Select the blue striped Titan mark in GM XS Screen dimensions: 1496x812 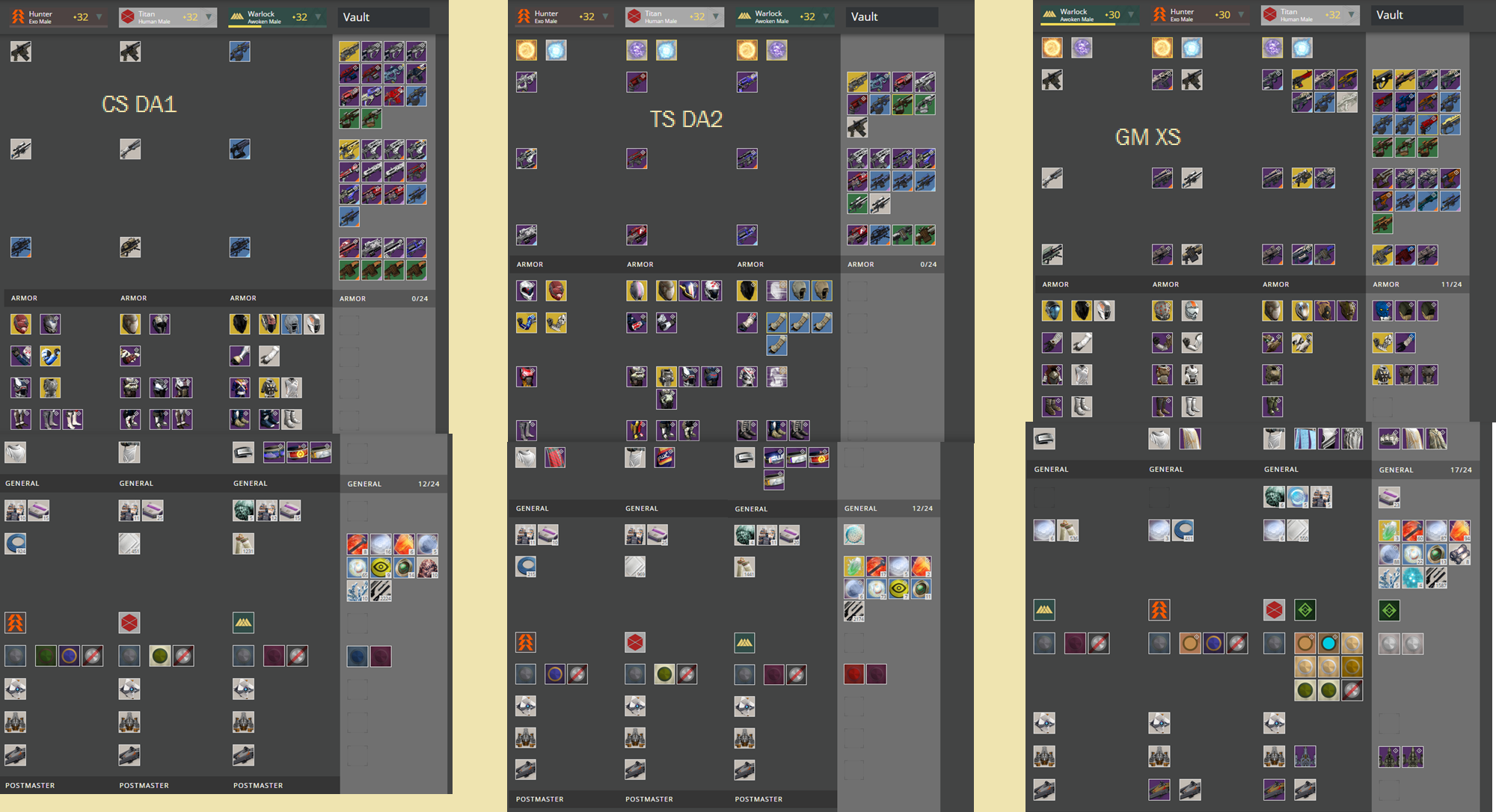(1305, 439)
